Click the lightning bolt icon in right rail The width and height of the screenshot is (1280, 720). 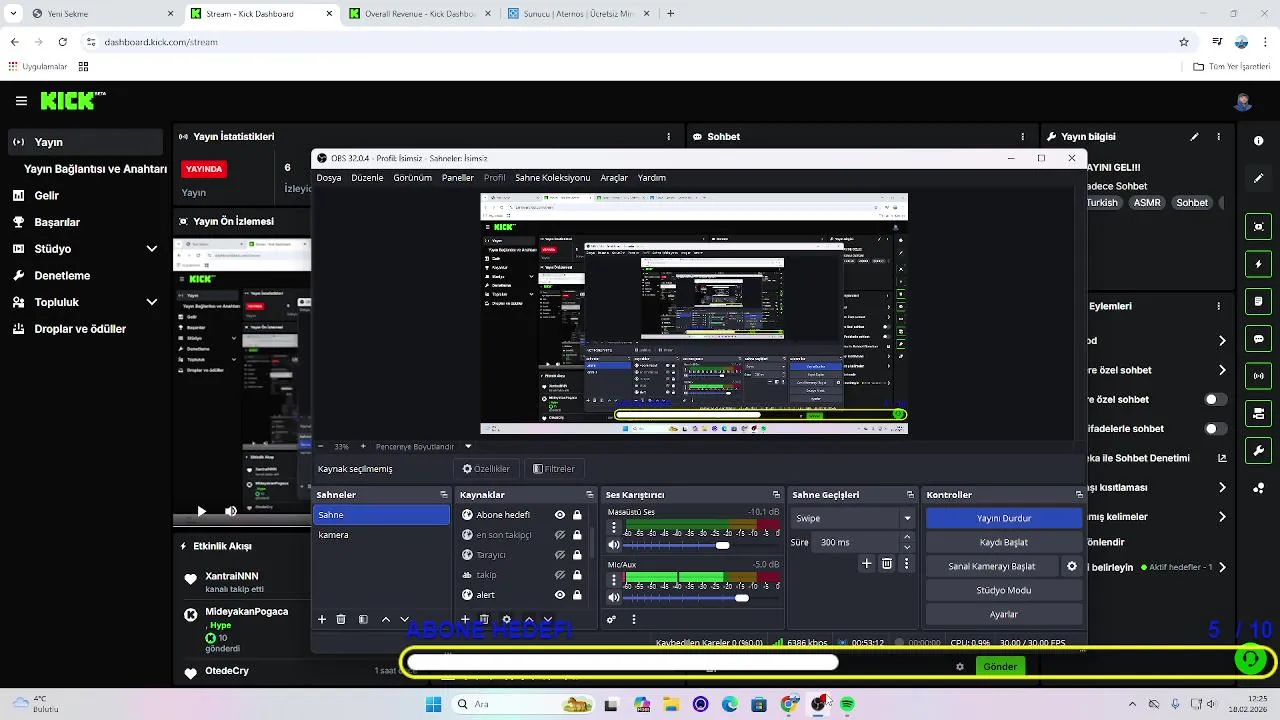pyautogui.click(x=1259, y=264)
